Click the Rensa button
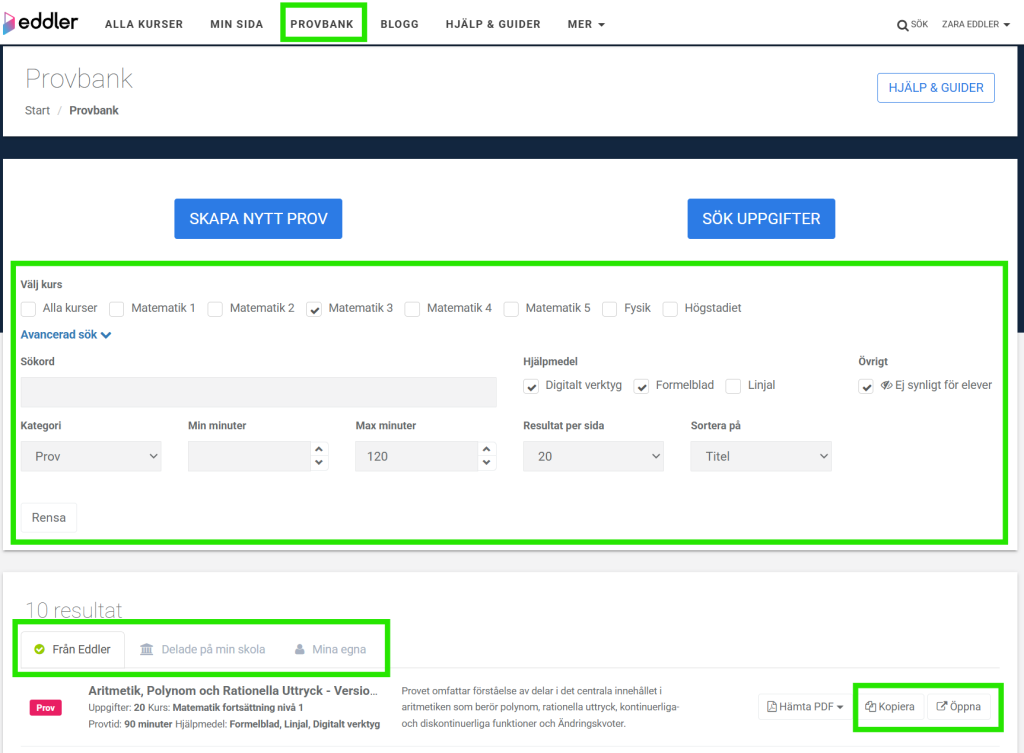The image size is (1024, 753). click(49, 518)
